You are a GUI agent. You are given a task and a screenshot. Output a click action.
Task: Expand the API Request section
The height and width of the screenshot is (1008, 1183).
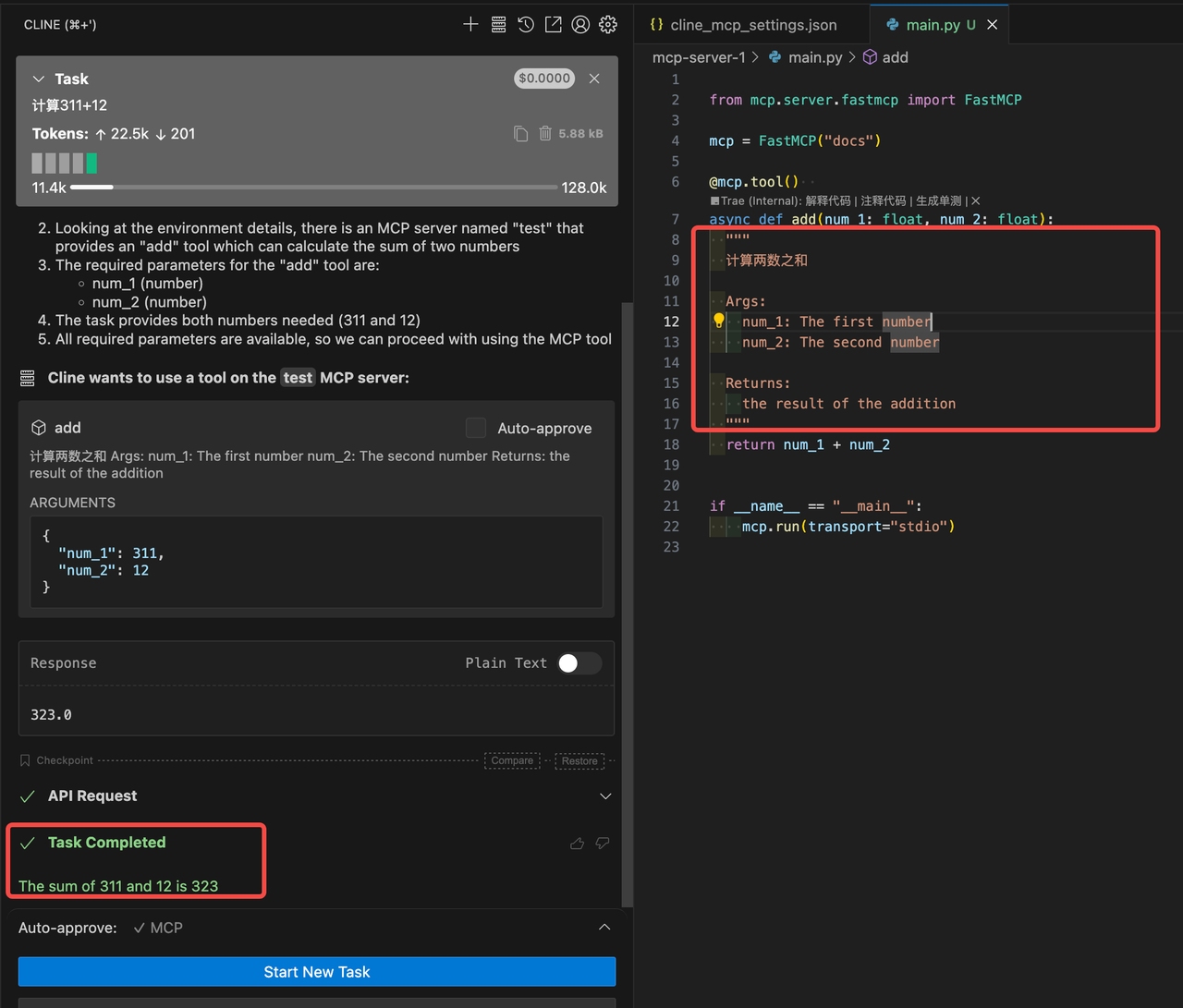(605, 796)
